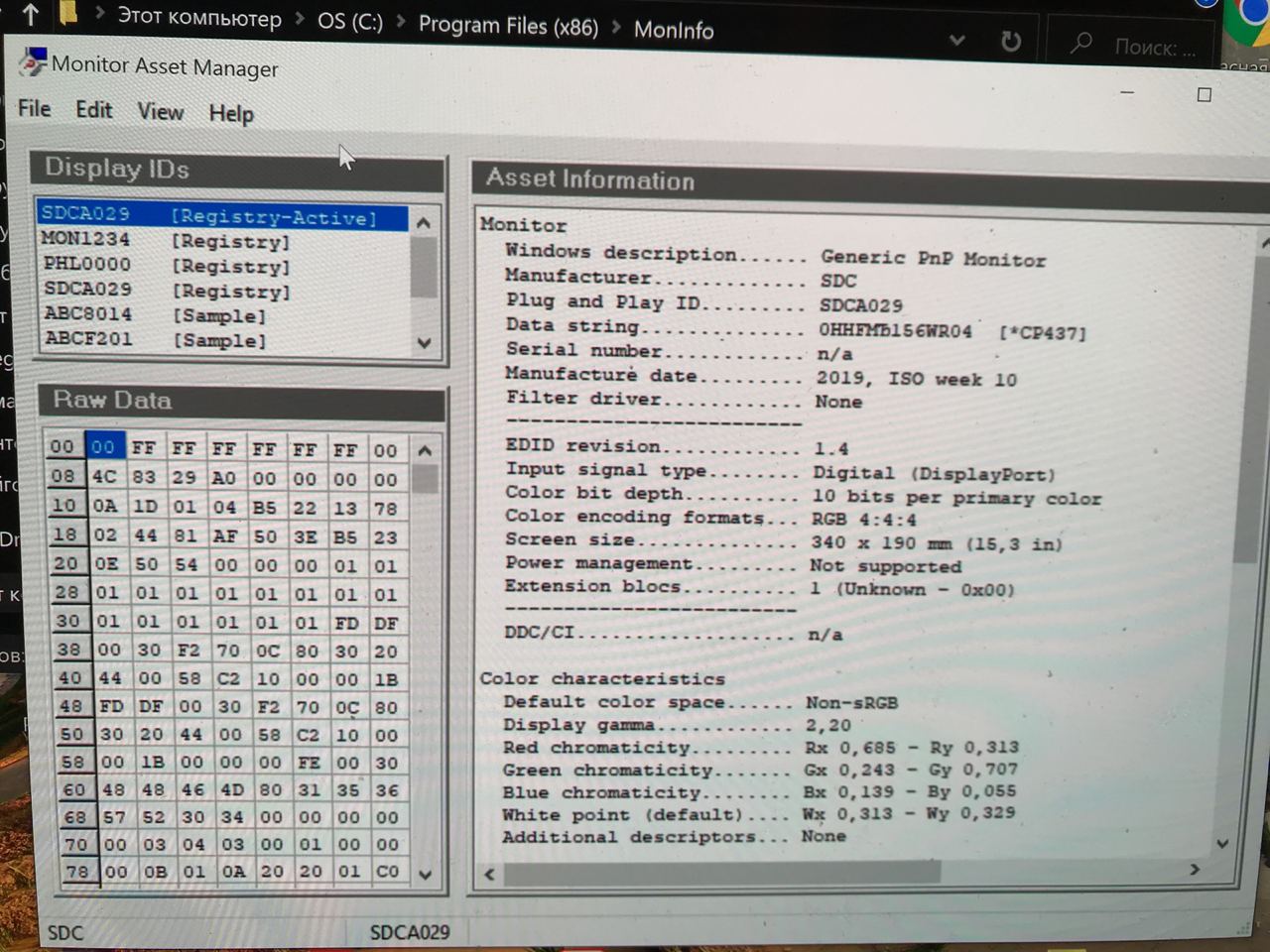The width and height of the screenshot is (1270, 952).
Task: Open the Explorer address history dropdown
Action: 956,40
